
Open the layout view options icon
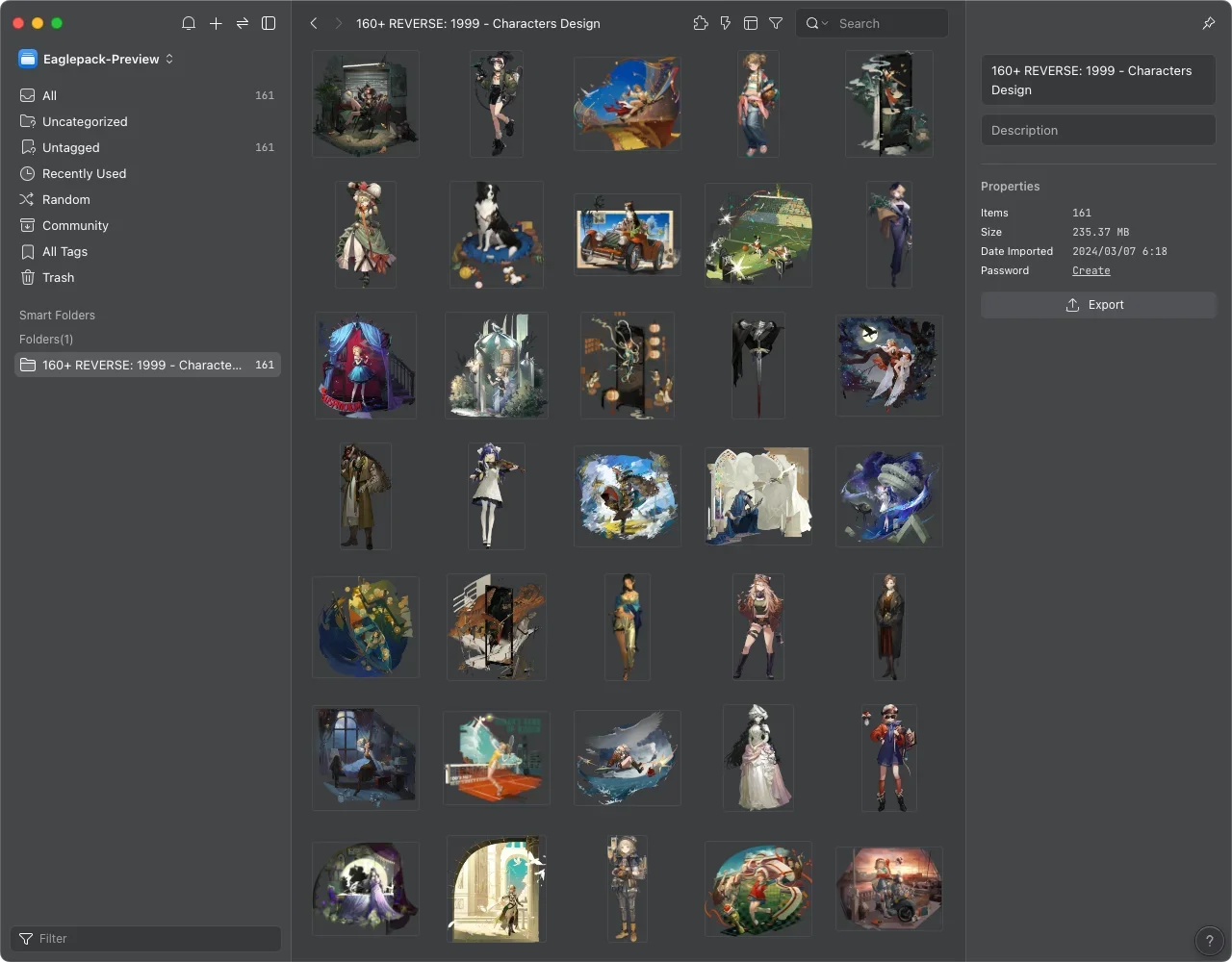[751, 23]
